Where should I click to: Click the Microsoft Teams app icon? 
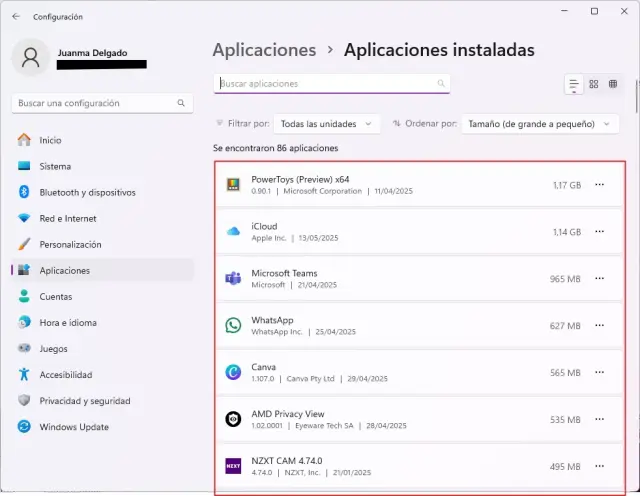(x=233, y=278)
